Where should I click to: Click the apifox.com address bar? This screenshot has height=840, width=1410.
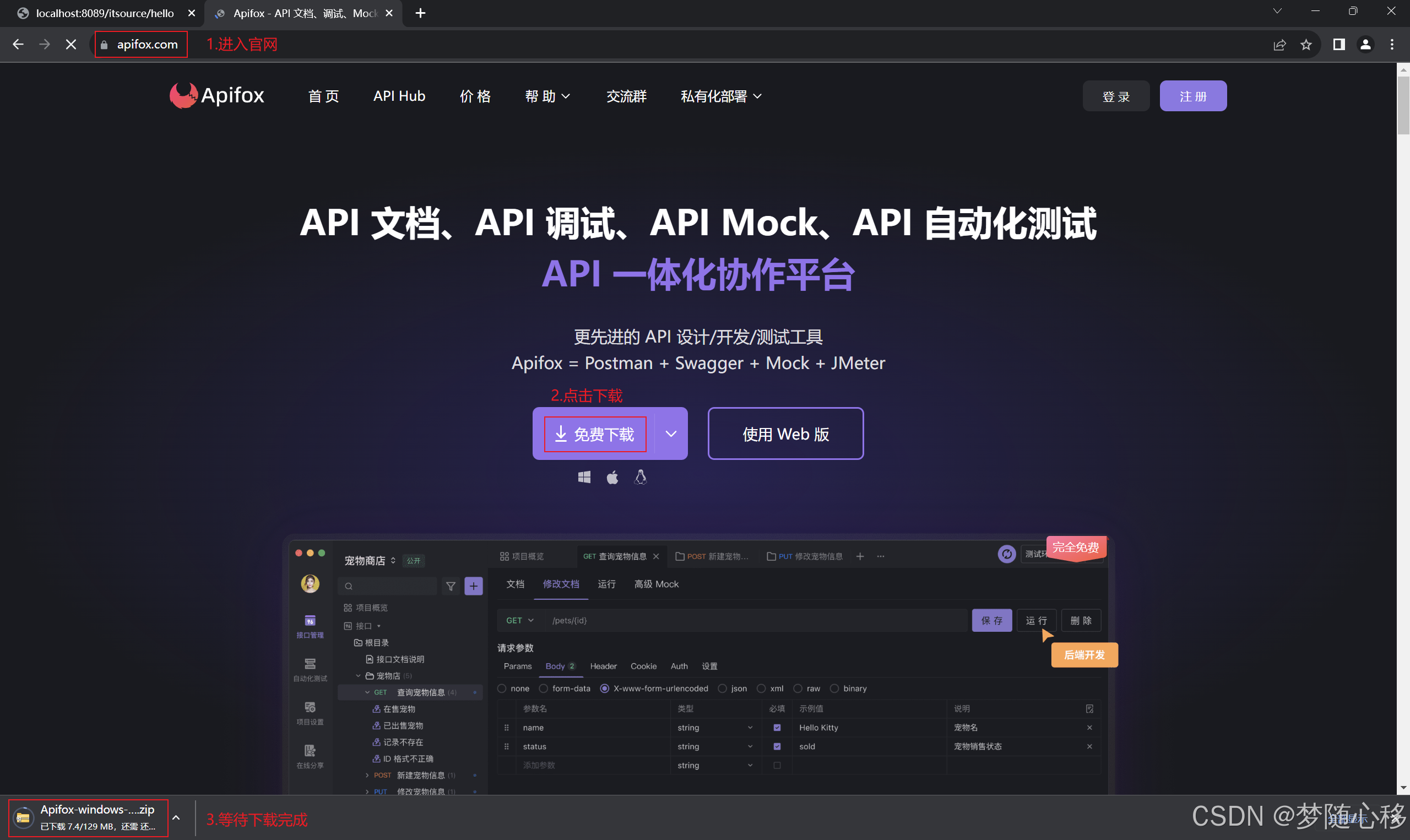coord(147,45)
